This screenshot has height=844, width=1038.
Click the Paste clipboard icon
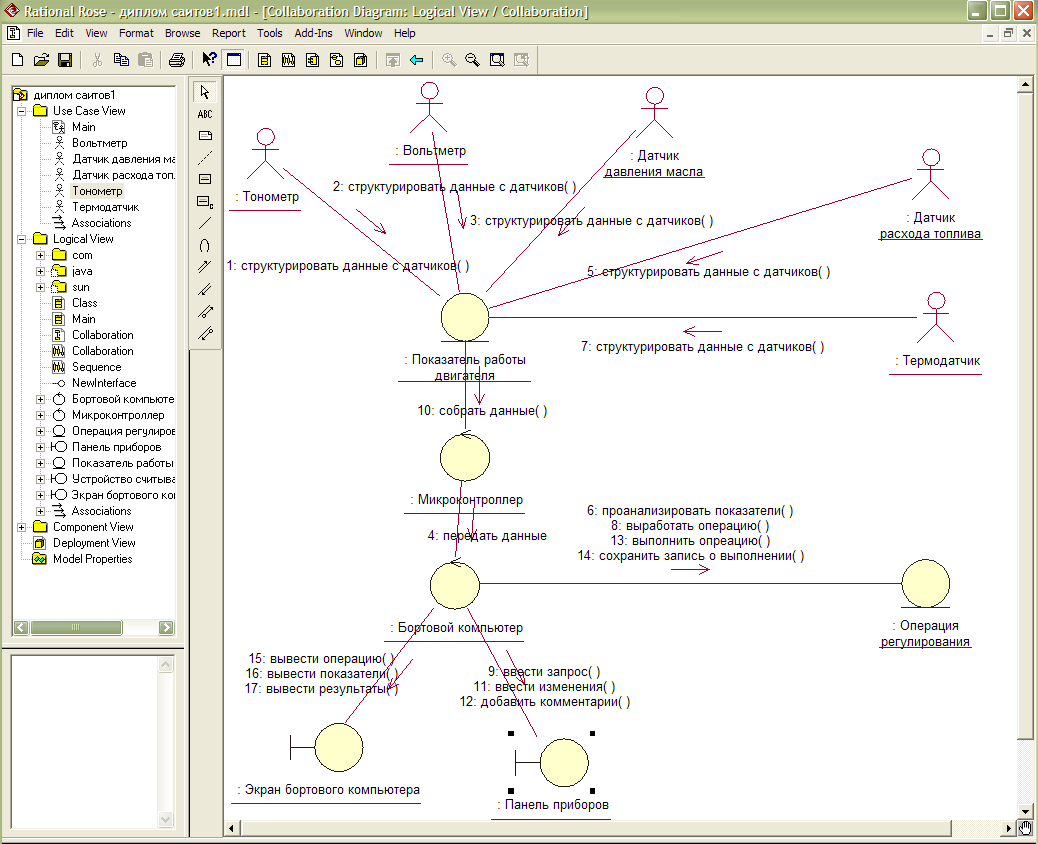tap(145, 60)
